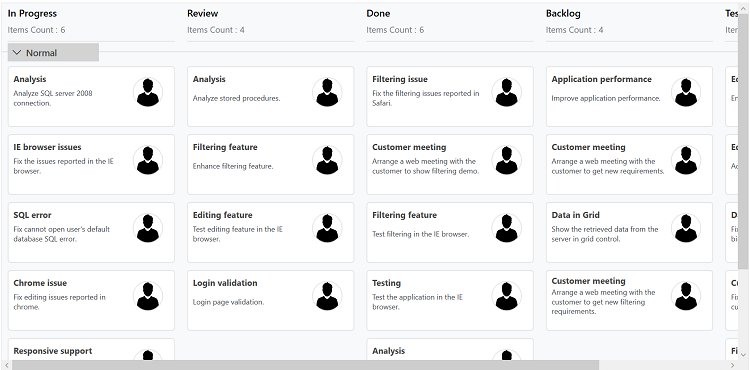Click avatar on Login validation card
Image resolution: width=750 pixels, height=370 pixels.
(x=327, y=296)
